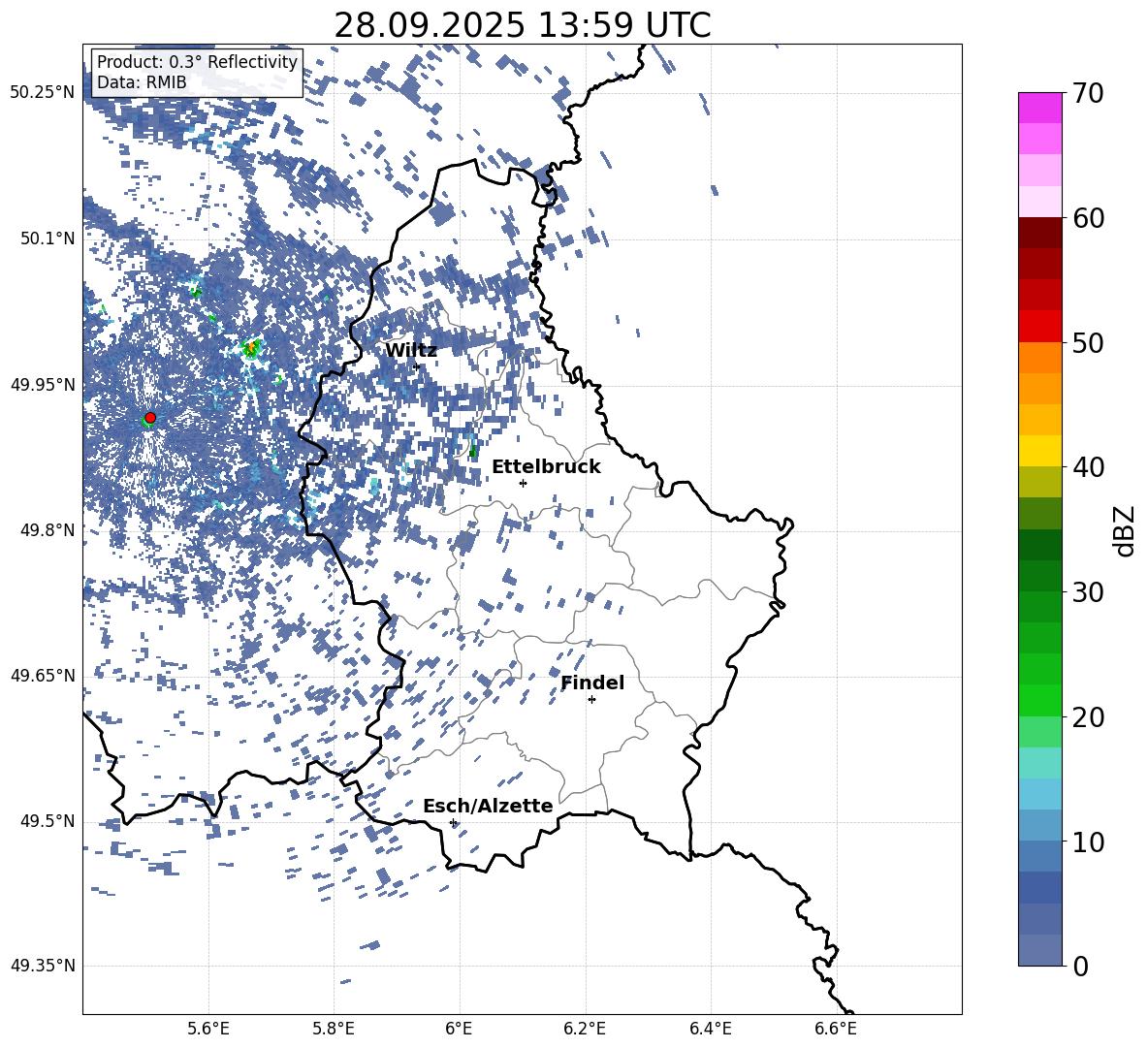Click the 20 tick on colorbar

[x=1087, y=717]
